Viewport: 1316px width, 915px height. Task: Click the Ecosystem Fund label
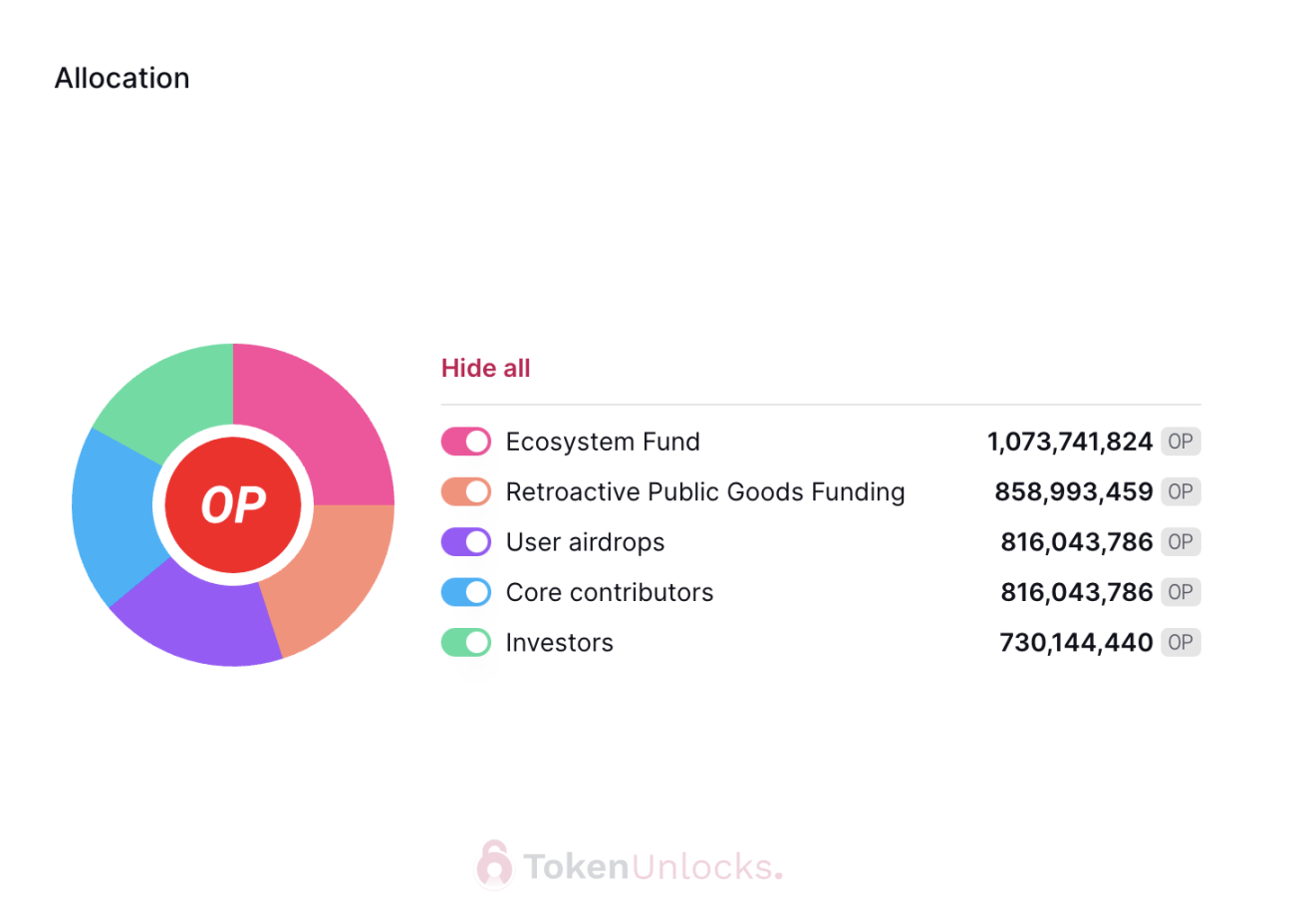tap(603, 442)
